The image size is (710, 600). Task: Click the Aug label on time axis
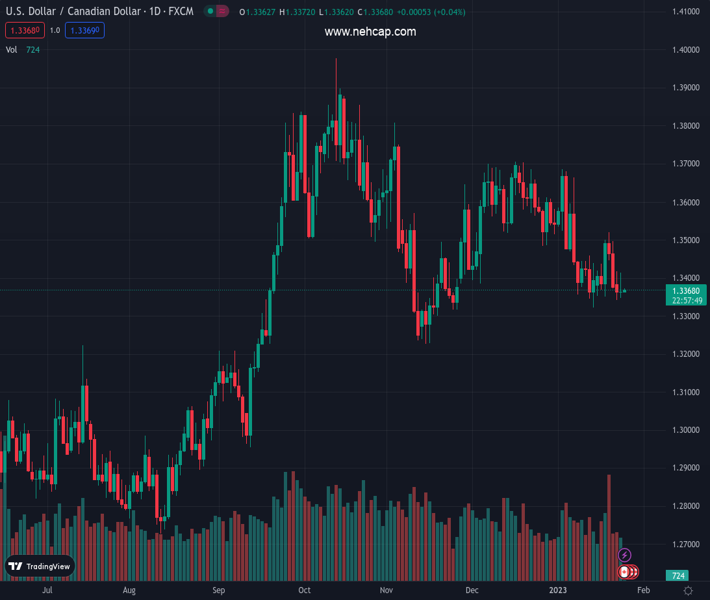coord(129,590)
